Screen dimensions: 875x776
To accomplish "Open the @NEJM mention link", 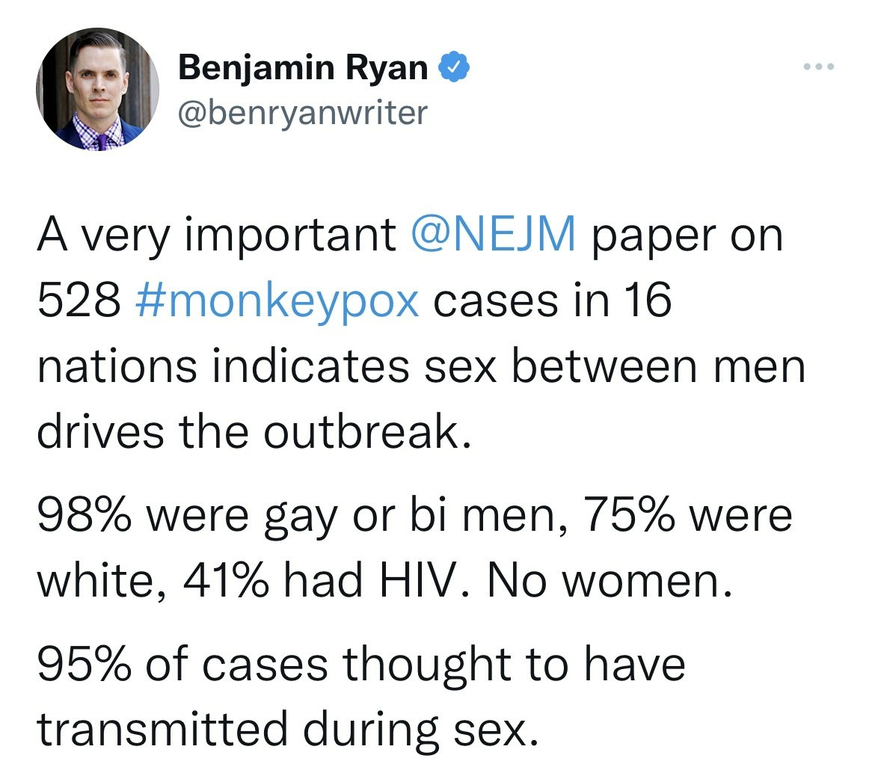I will coord(493,237).
